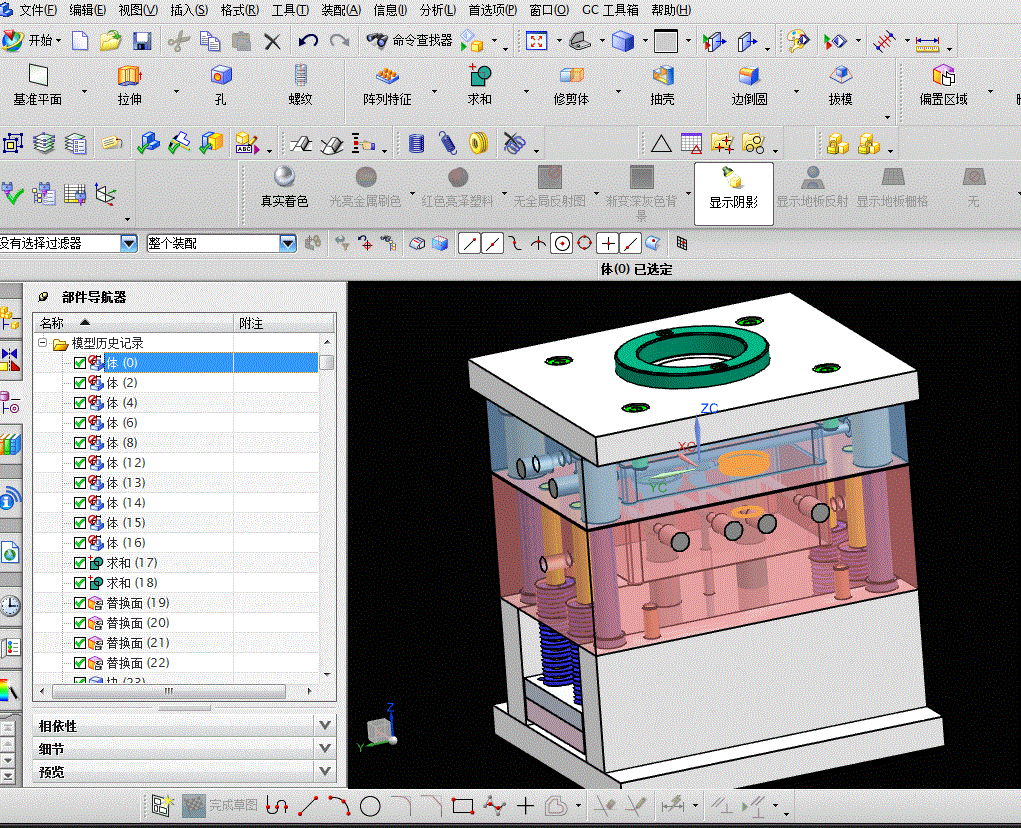1021x828 pixels.
Task: Click the circle sketch tool in bottom toolbar
Action: pos(370,807)
